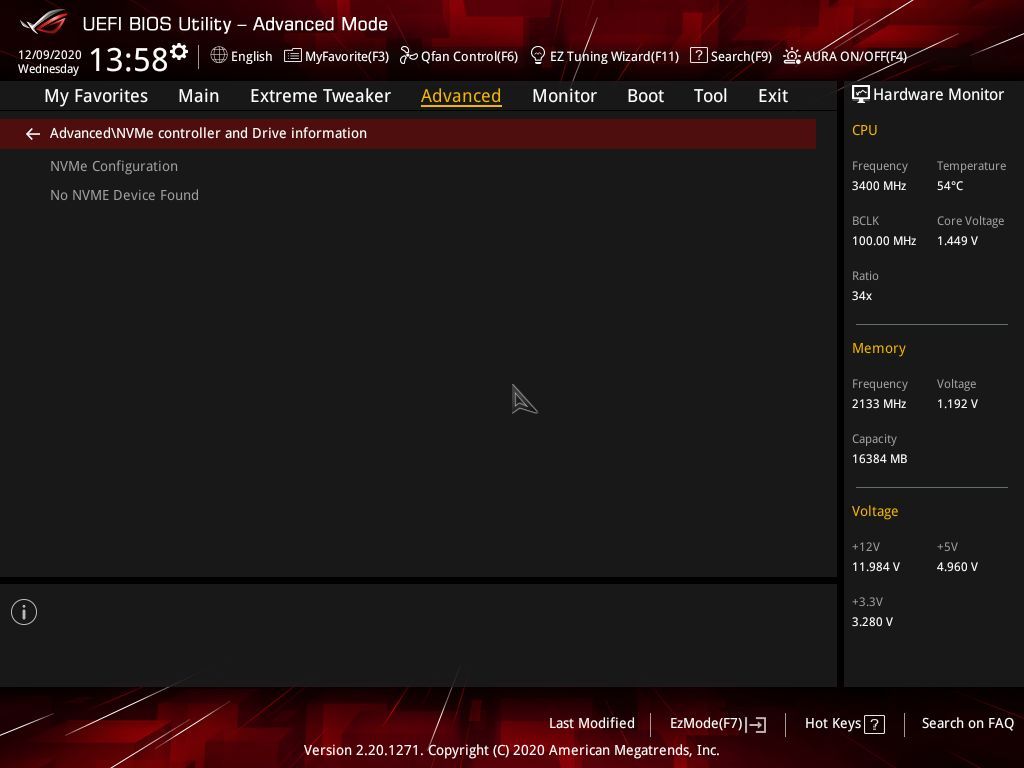Click the Hardware Monitor title
Screen dimensions: 1024x768
[938, 95]
